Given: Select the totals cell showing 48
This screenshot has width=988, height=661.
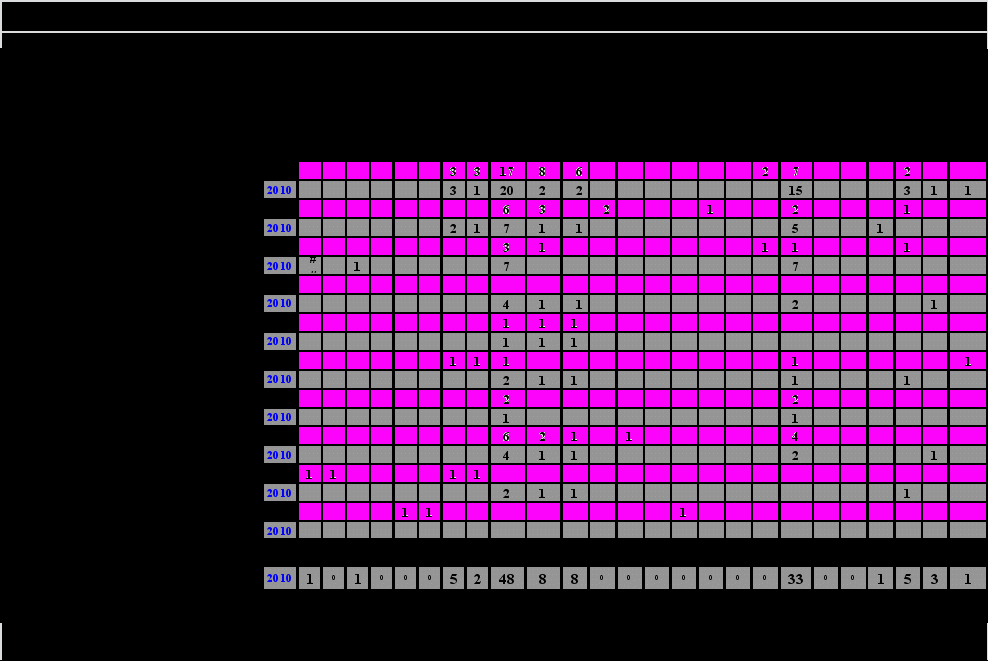Looking at the screenshot, I should pyautogui.click(x=507, y=578).
